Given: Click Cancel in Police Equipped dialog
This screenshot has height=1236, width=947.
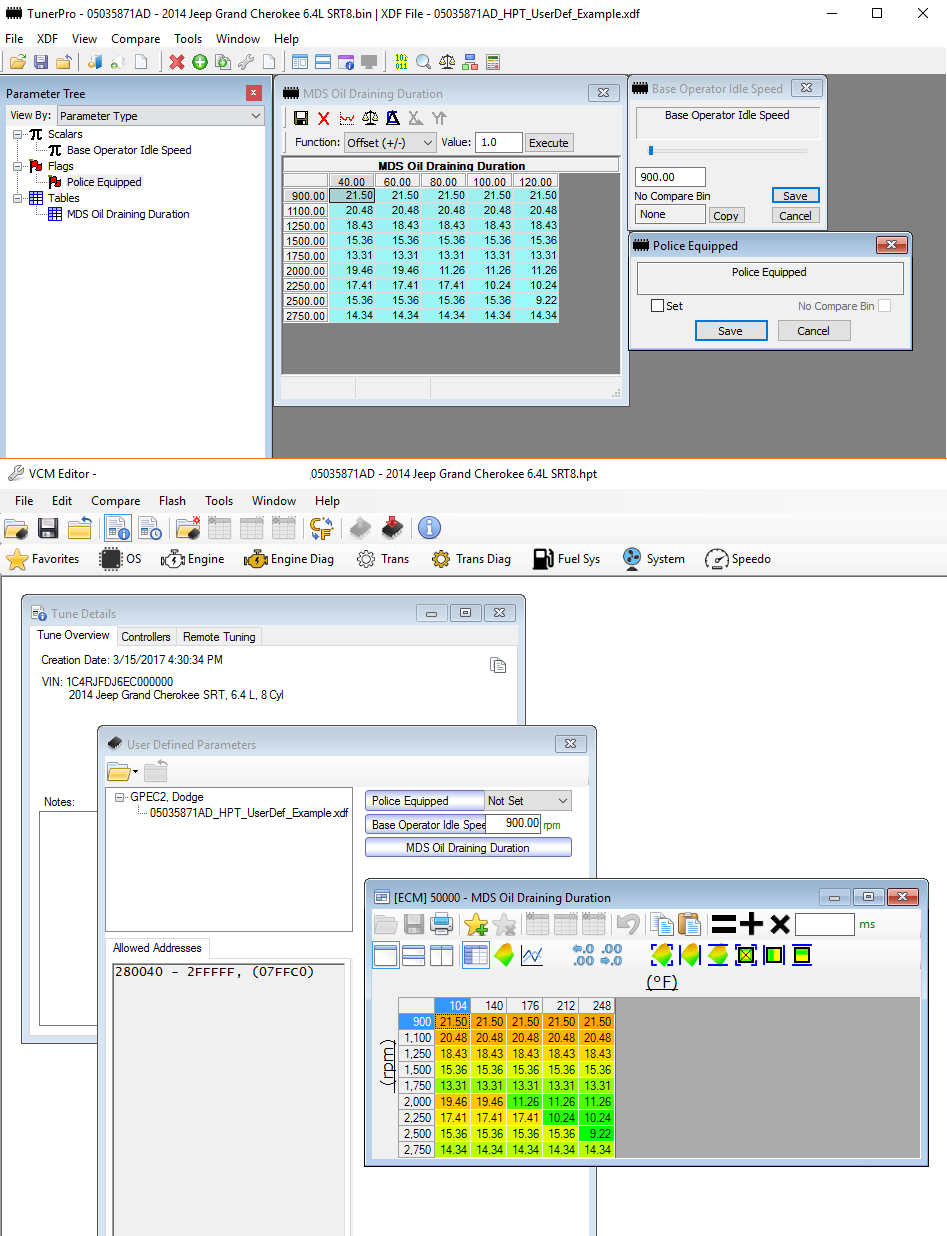Looking at the screenshot, I should click(x=813, y=330).
